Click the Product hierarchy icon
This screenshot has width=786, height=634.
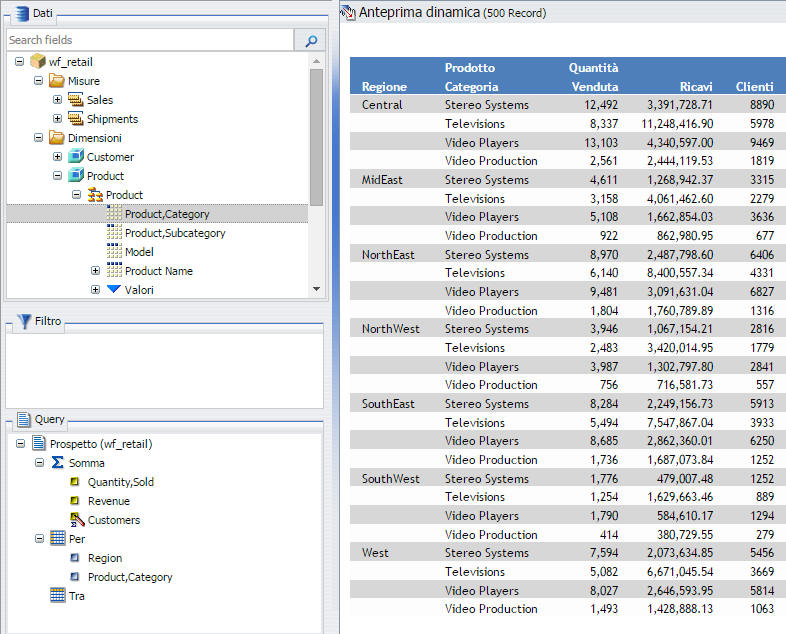pyautogui.click(x=95, y=194)
